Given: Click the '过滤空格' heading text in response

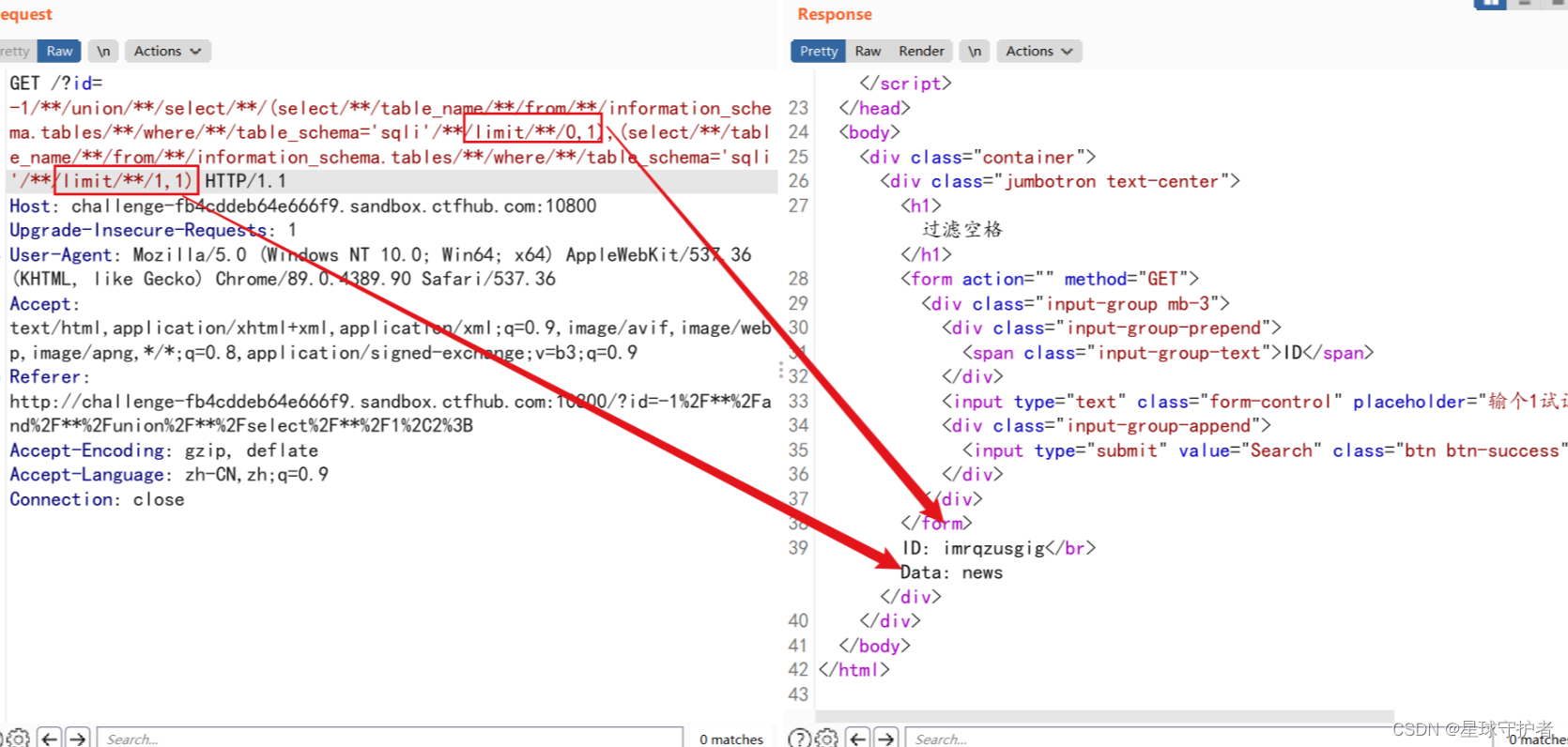Looking at the screenshot, I should [962, 229].
